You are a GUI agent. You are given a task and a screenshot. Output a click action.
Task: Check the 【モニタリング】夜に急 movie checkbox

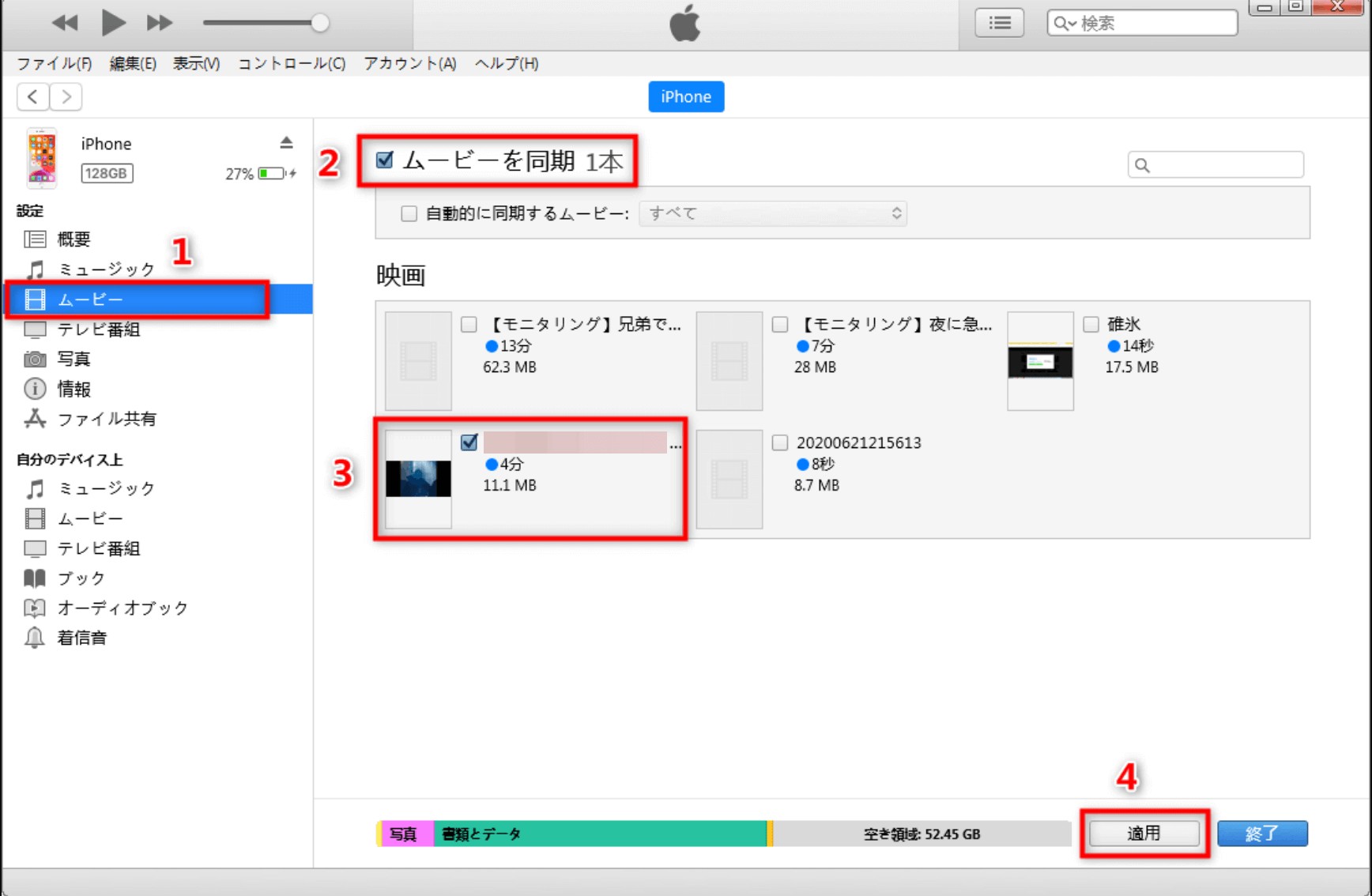coord(780,324)
